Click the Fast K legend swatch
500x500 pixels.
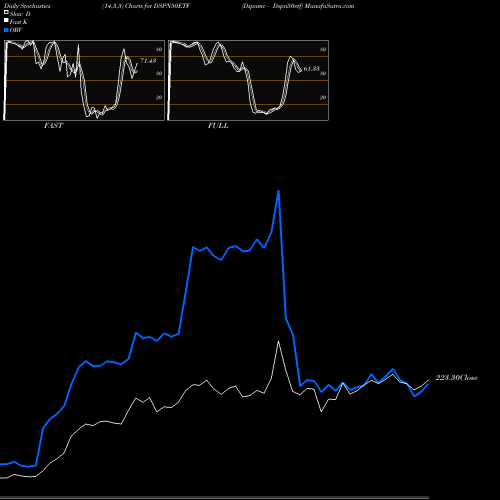click(x=6, y=20)
